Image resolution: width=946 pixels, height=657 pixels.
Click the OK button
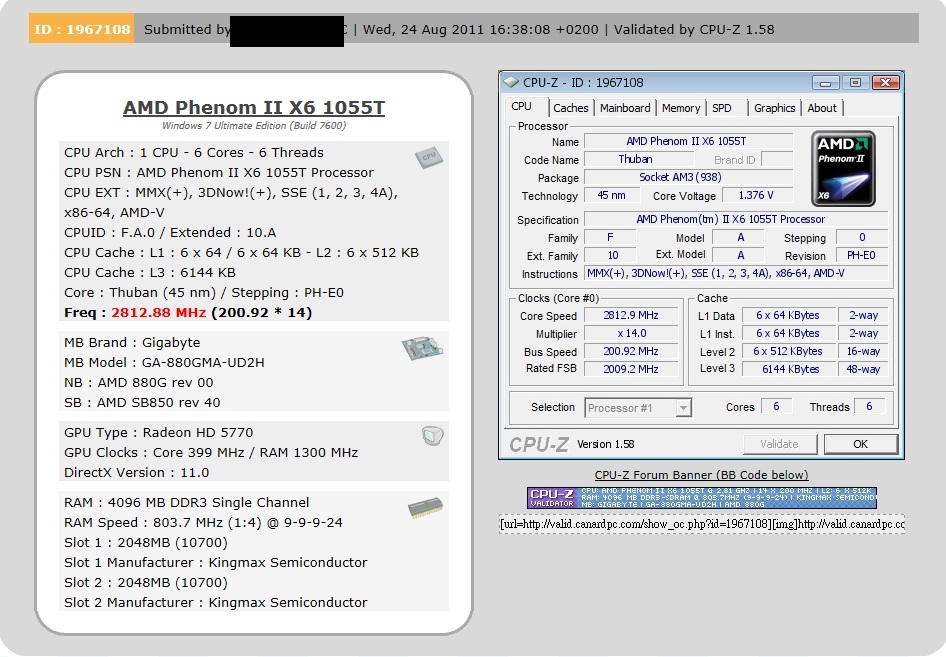pos(860,444)
